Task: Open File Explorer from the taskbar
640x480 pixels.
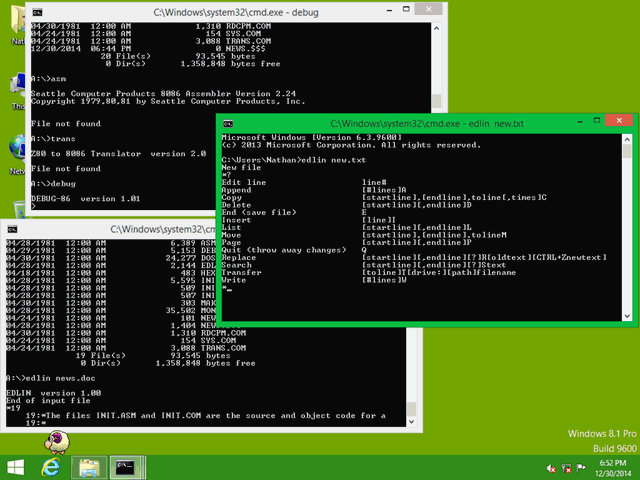Action: (89, 468)
